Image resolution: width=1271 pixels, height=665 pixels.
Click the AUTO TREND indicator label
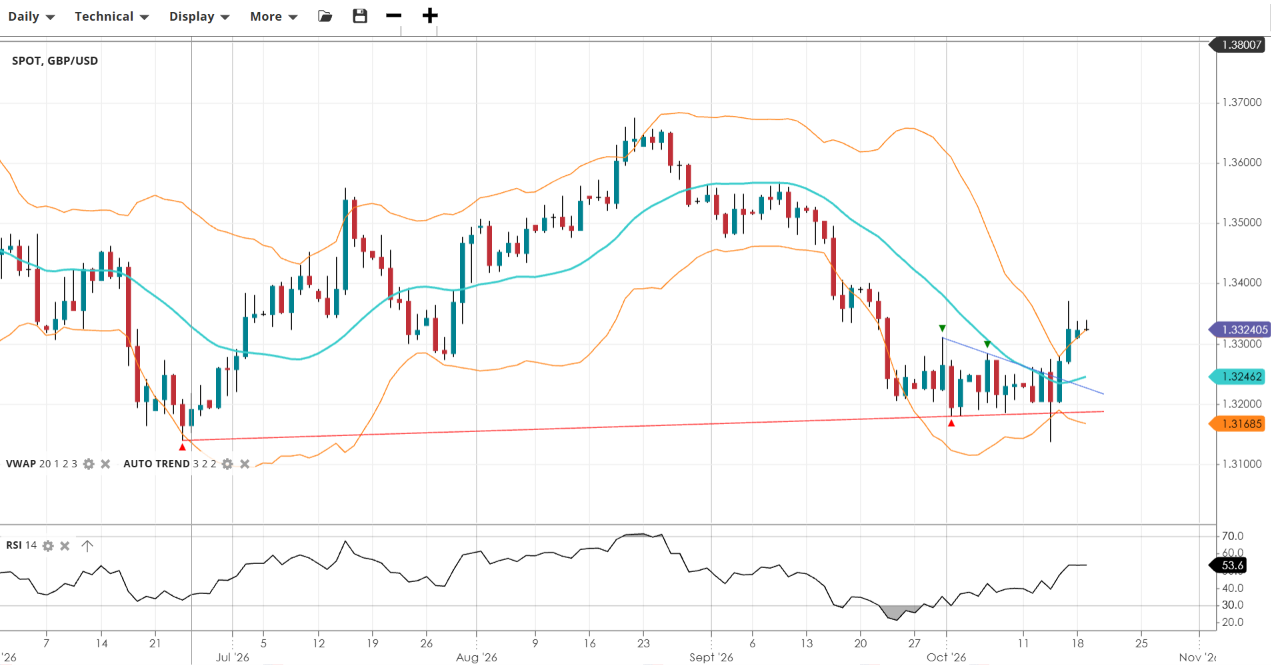[170, 464]
